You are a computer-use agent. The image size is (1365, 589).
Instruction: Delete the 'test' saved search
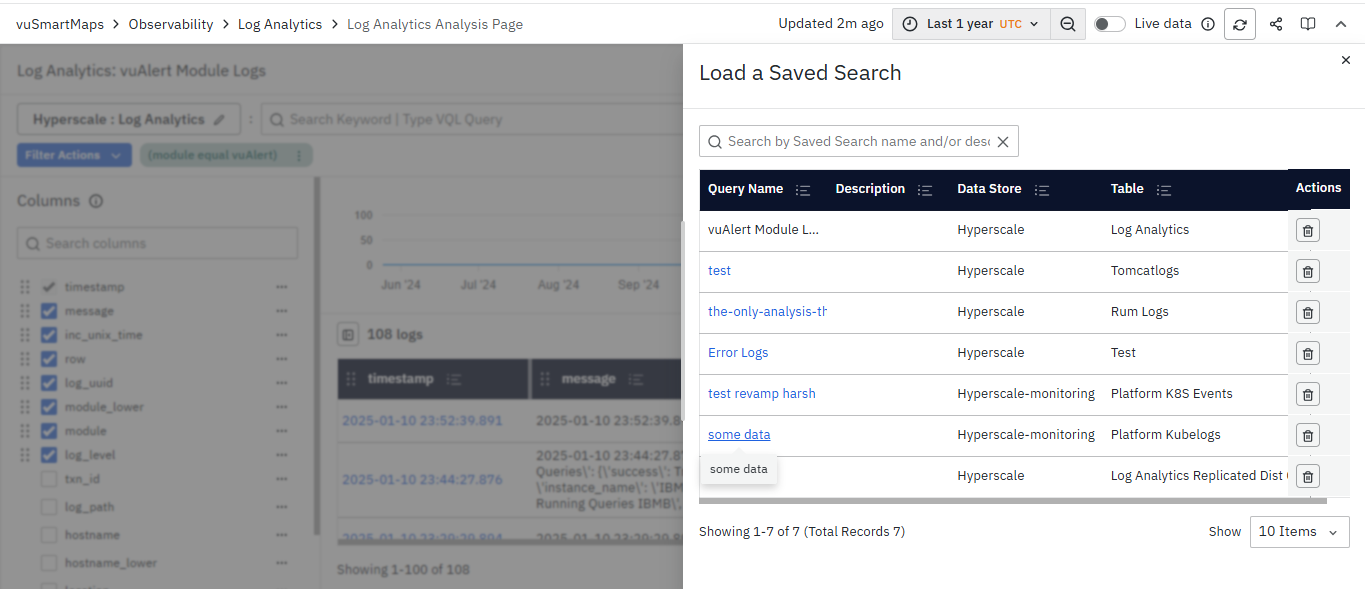pyautogui.click(x=1307, y=271)
